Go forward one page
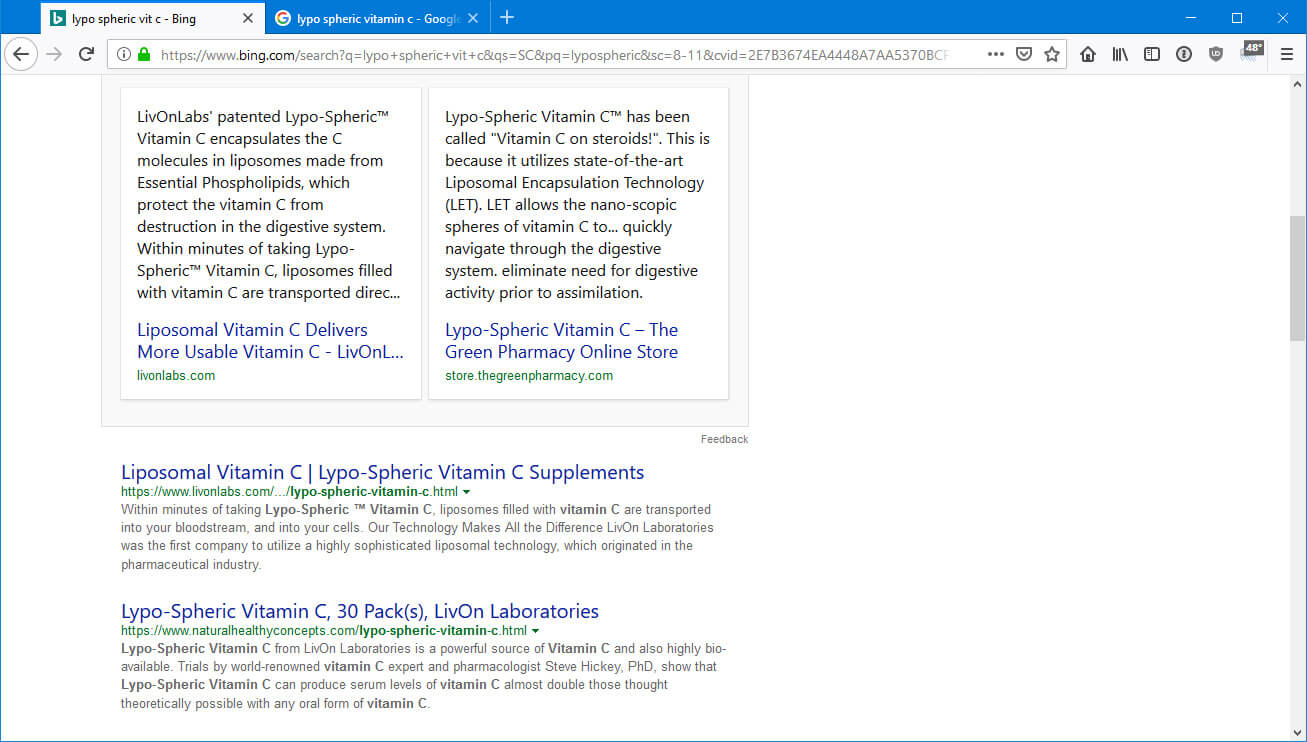This screenshot has height=742, width=1307. click(x=54, y=54)
